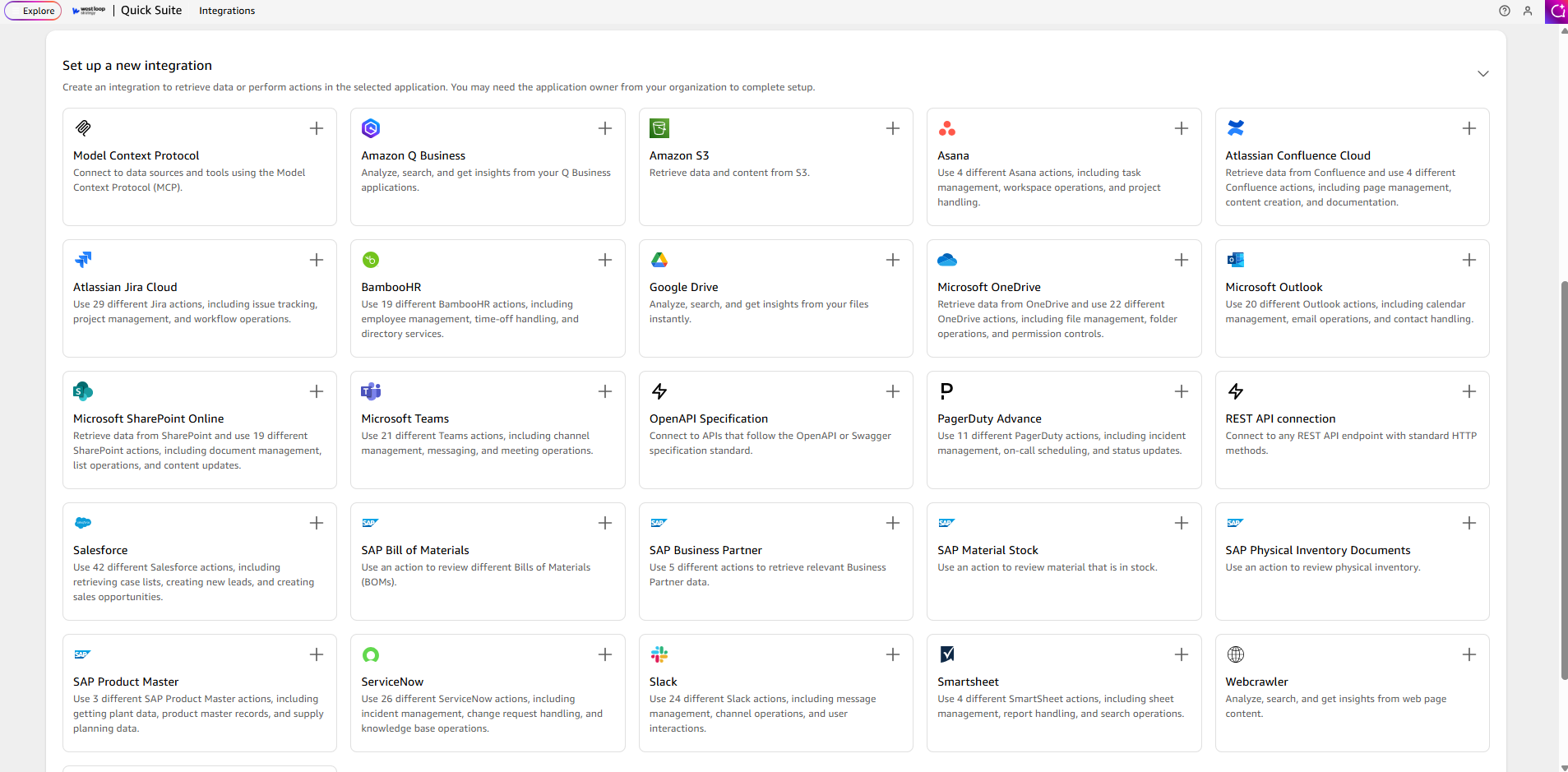Click the BambooHR plus icon
The width and height of the screenshot is (1568, 772).
605,260
